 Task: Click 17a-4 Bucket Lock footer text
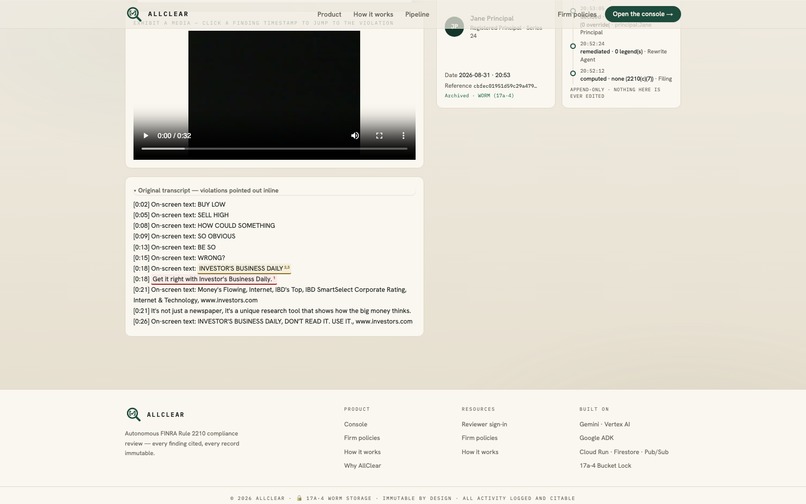[605, 466]
